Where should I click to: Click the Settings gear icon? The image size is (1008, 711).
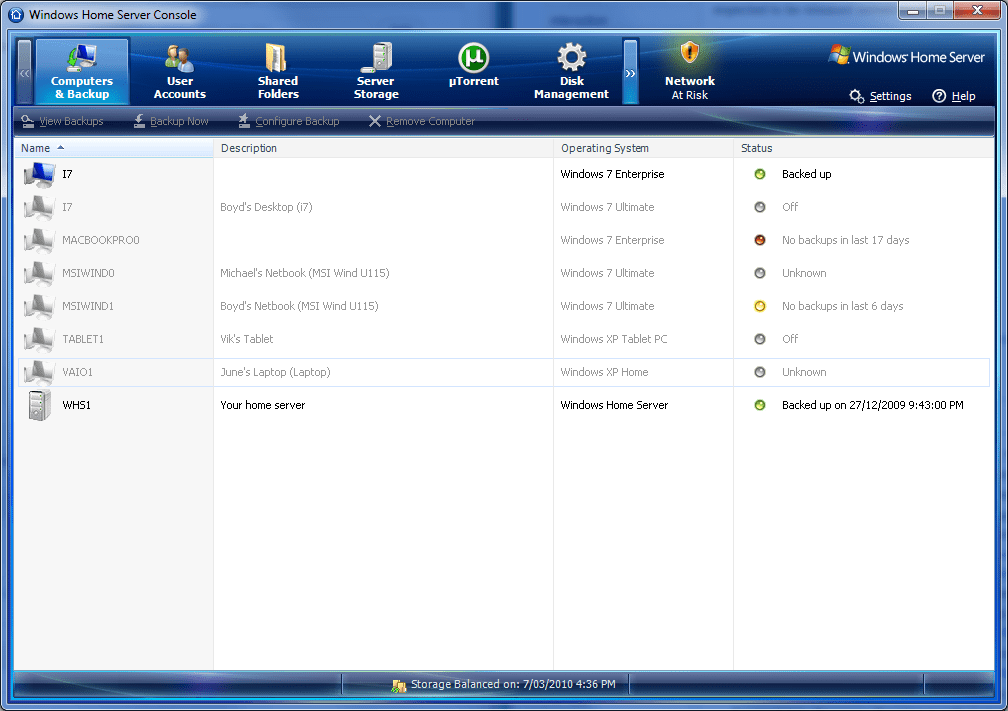(x=856, y=96)
